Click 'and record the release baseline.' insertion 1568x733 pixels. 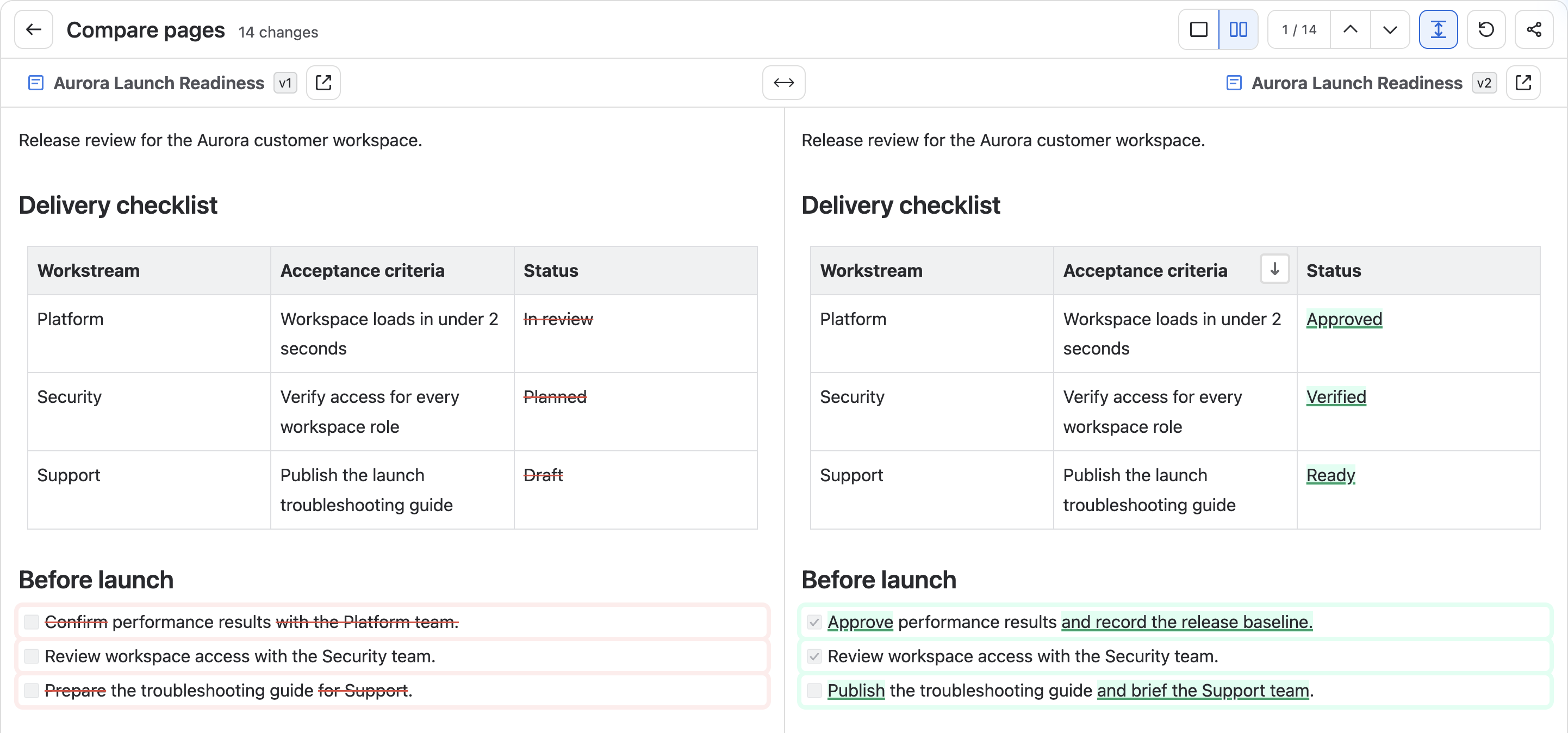click(1187, 622)
